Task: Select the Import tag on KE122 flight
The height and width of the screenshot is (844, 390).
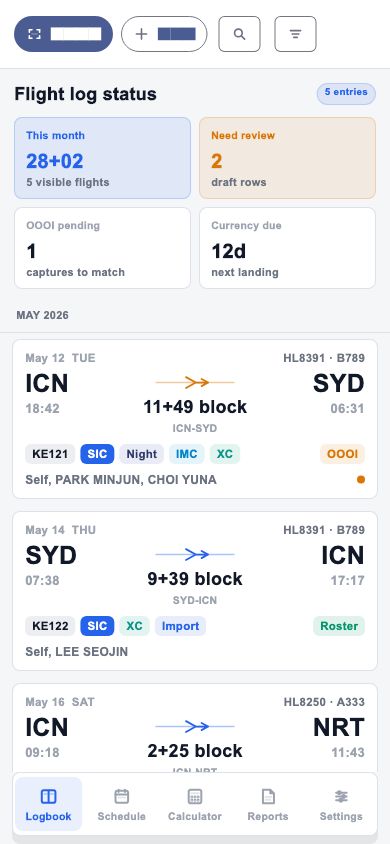Action: pos(180,626)
